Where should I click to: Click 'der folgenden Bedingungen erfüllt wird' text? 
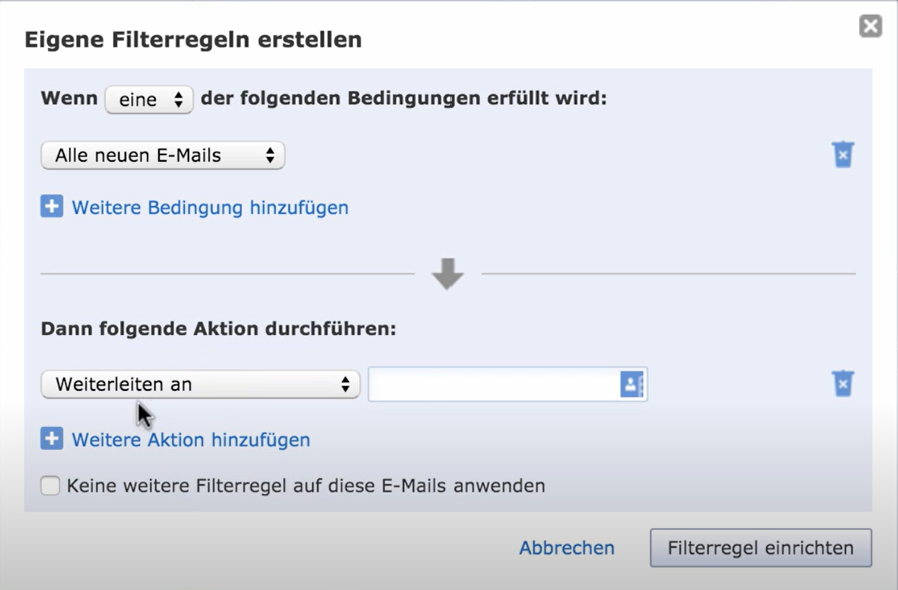[x=404, y=99]
